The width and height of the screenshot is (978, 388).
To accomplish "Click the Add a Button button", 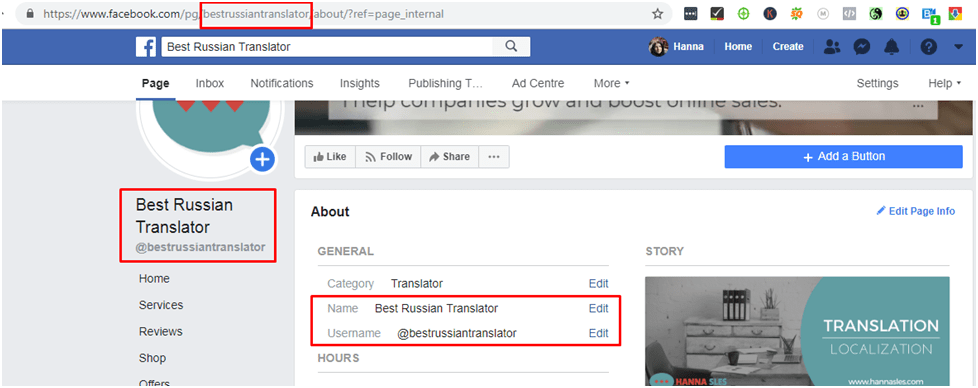I will tap(843, 157).
